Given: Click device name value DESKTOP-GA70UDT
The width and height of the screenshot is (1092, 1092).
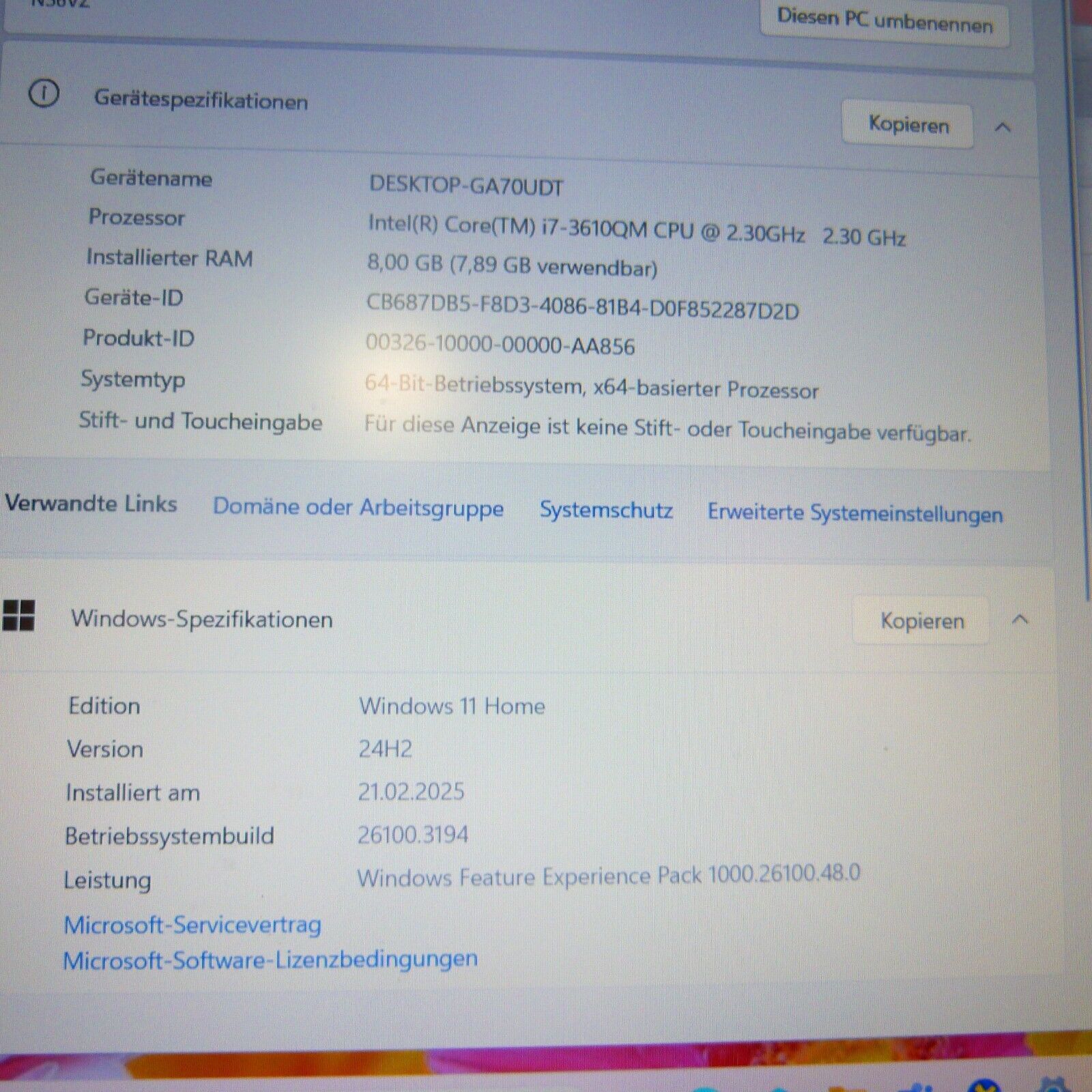Looking at the screenshot, I should (x=466, y=186).
